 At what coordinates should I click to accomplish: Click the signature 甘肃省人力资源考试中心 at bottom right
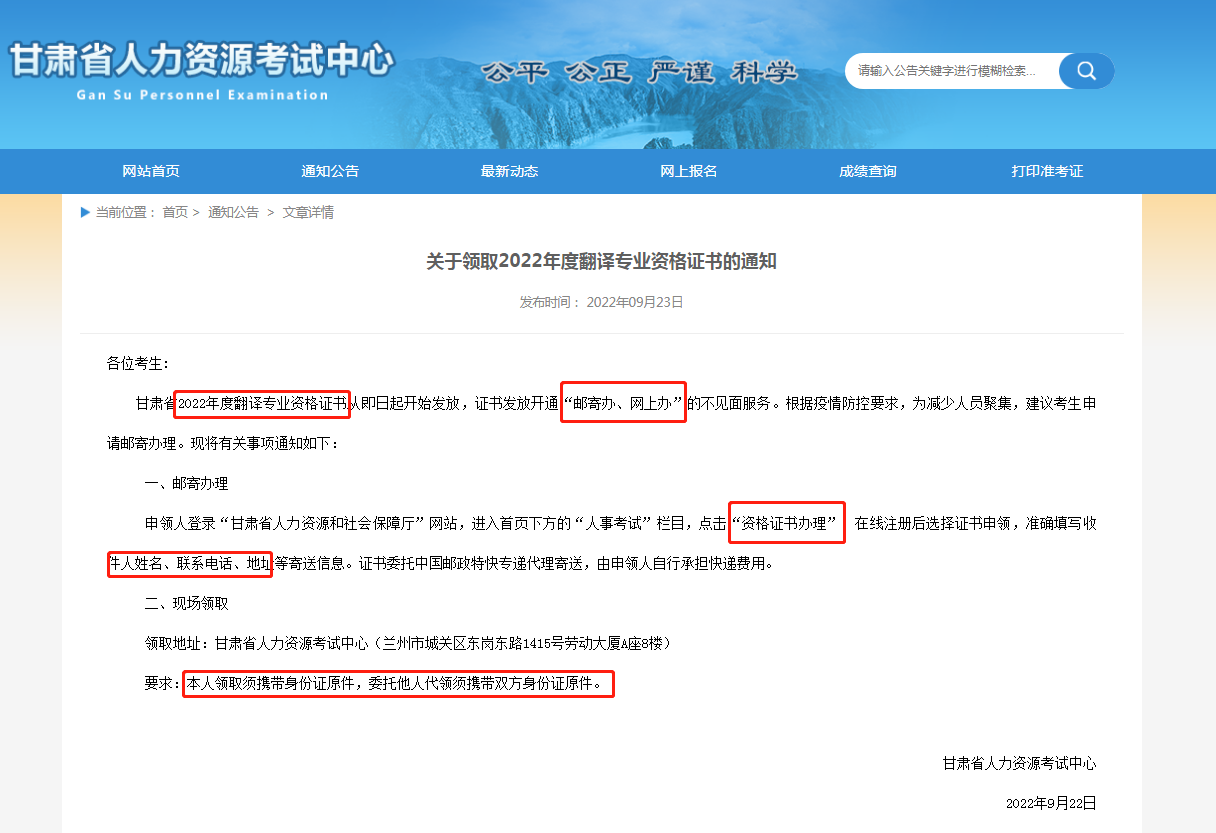click(x=1019, y=763)
